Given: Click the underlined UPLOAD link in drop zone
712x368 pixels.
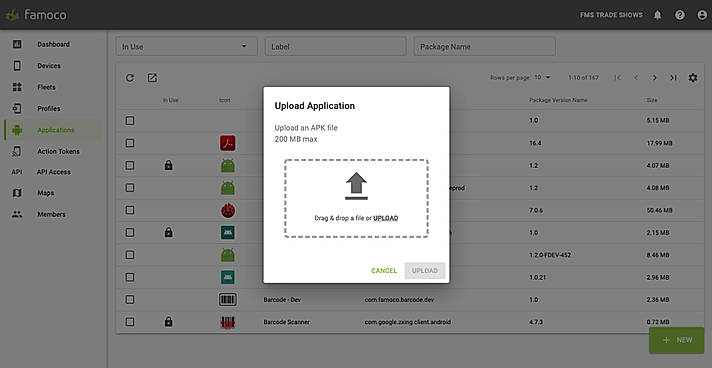Looking at the screenshot, I should [386, 218].
